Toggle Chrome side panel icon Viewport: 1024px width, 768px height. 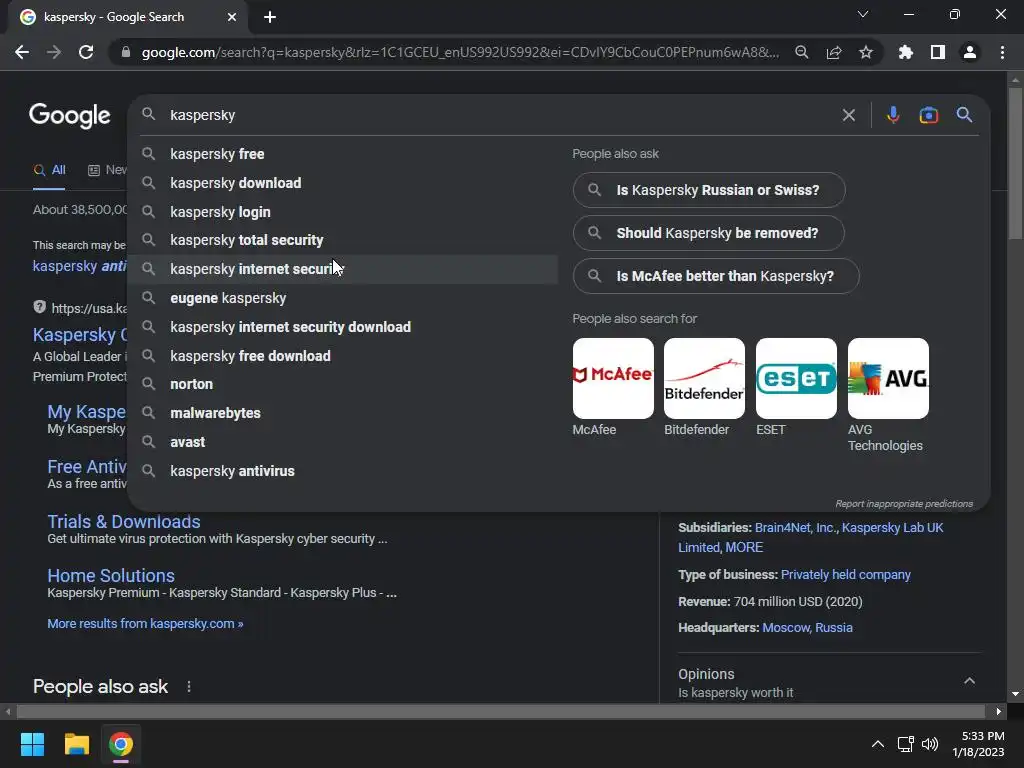coord(938,52)
